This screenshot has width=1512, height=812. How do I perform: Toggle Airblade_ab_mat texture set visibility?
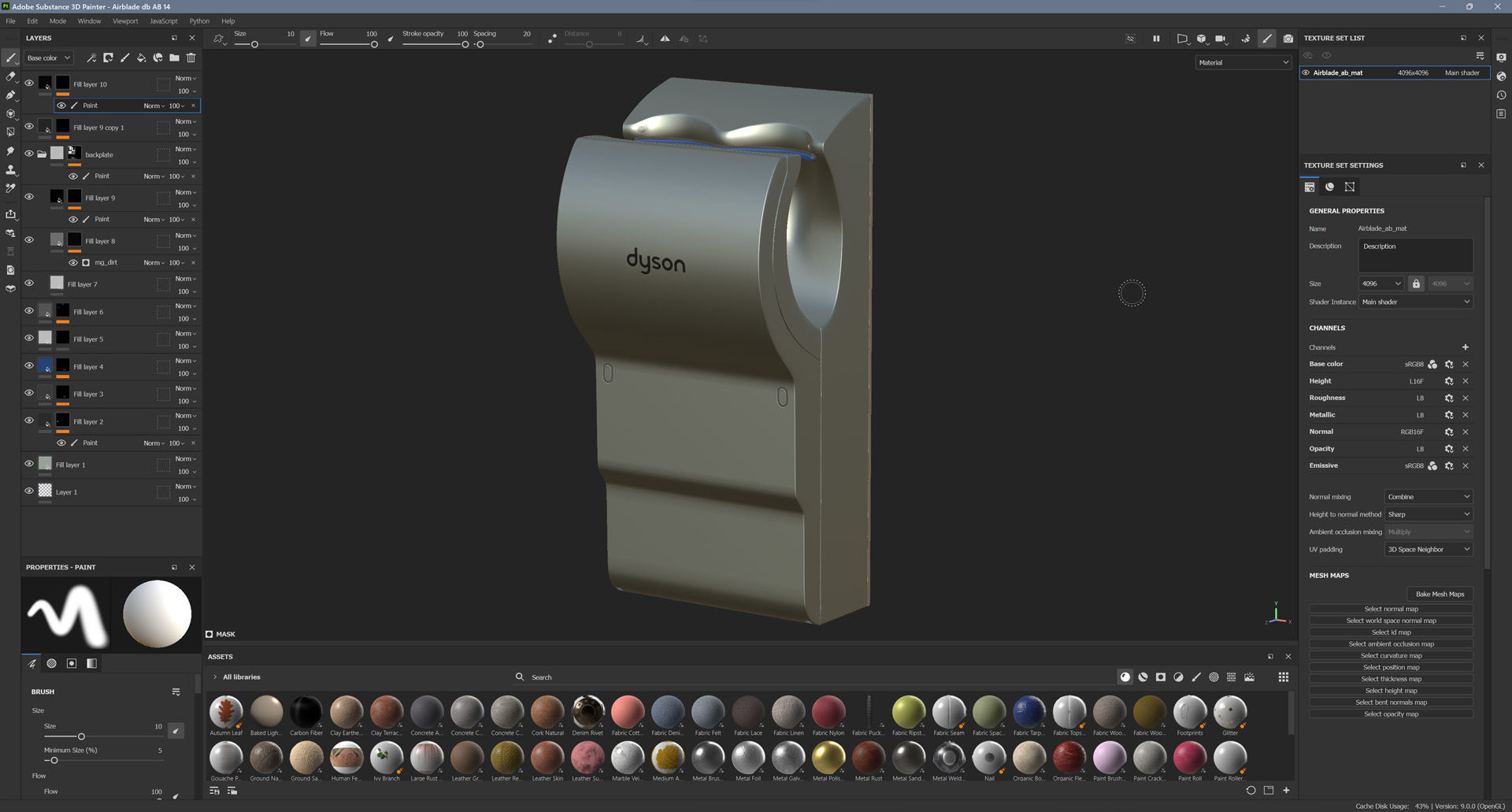(1306, 72)
